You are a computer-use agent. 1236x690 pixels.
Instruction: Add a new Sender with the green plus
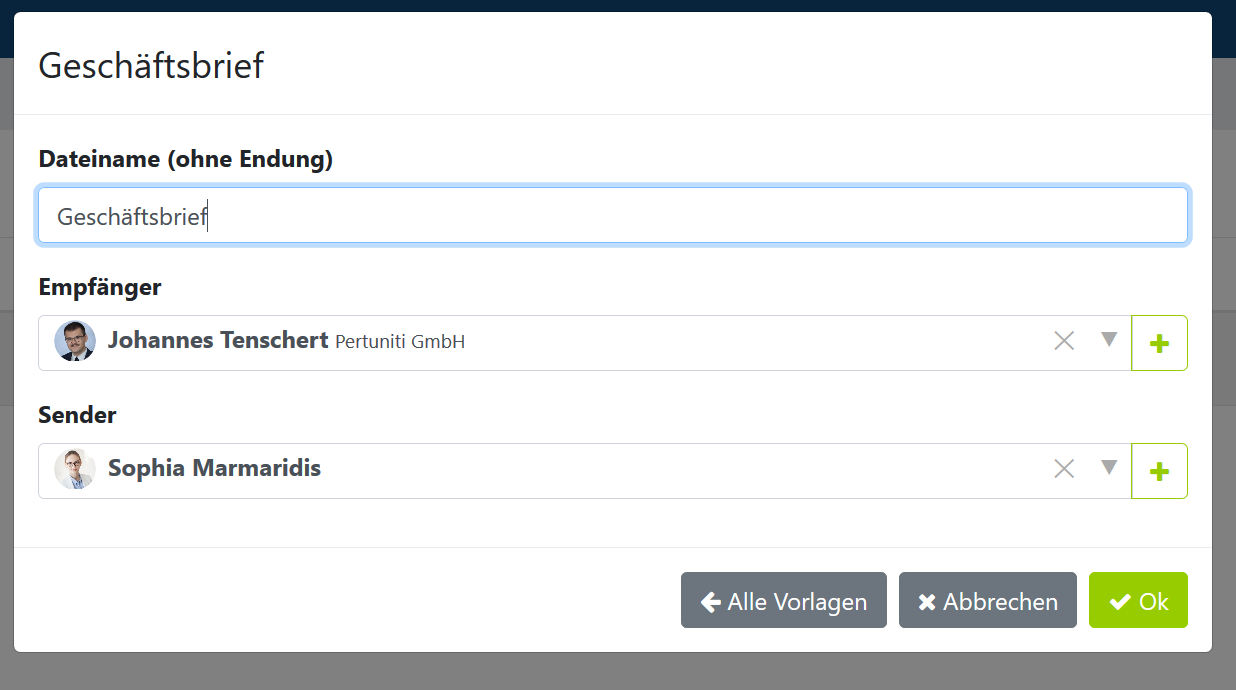point(1159,471)
